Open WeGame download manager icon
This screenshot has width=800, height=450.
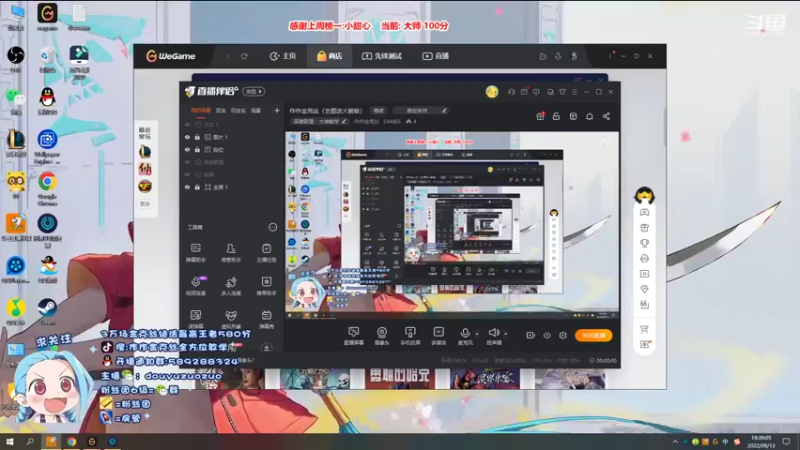click(x=558, y=56)
